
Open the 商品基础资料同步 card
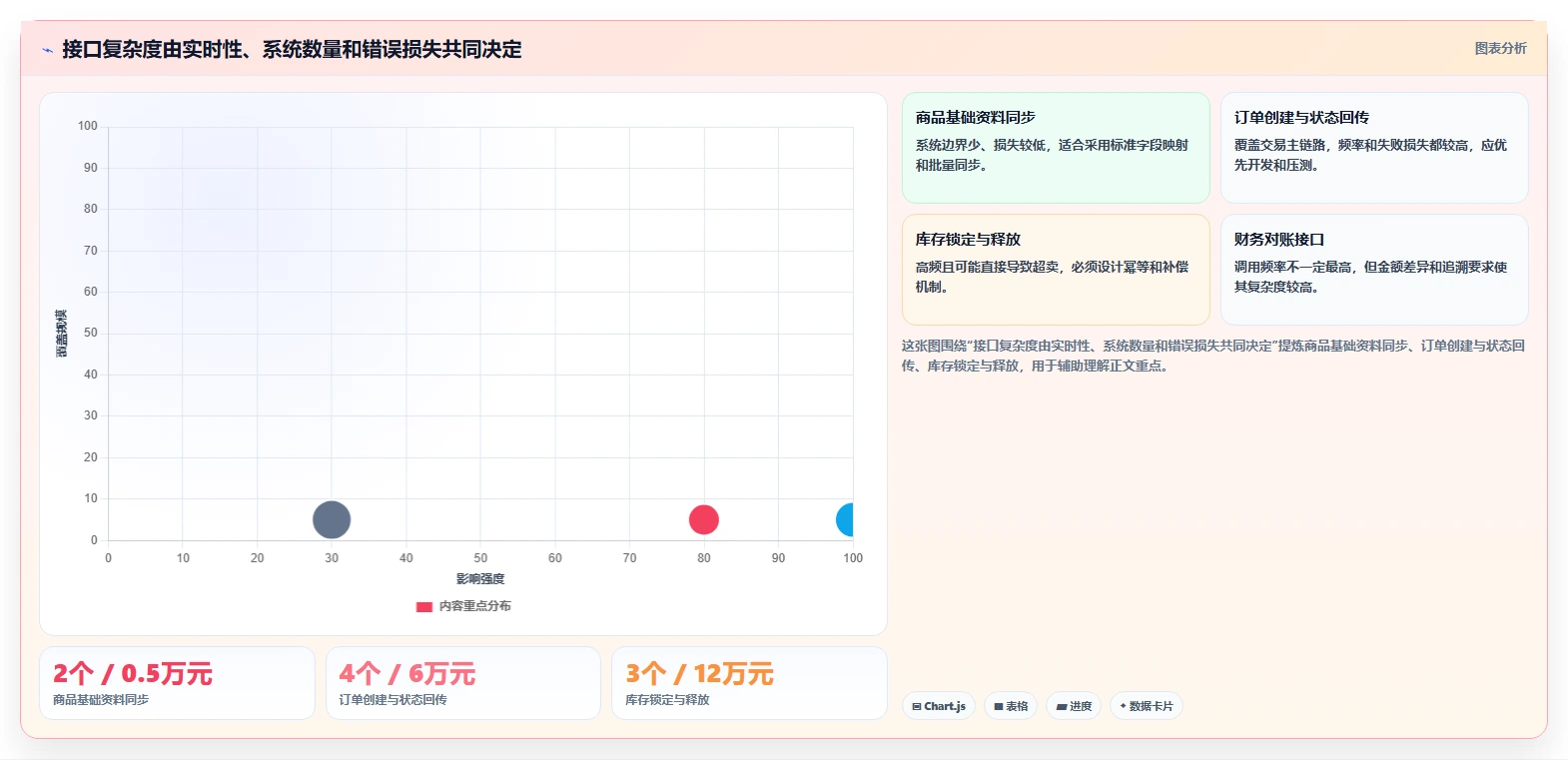pyautogui.click(x=1056, y=148)
